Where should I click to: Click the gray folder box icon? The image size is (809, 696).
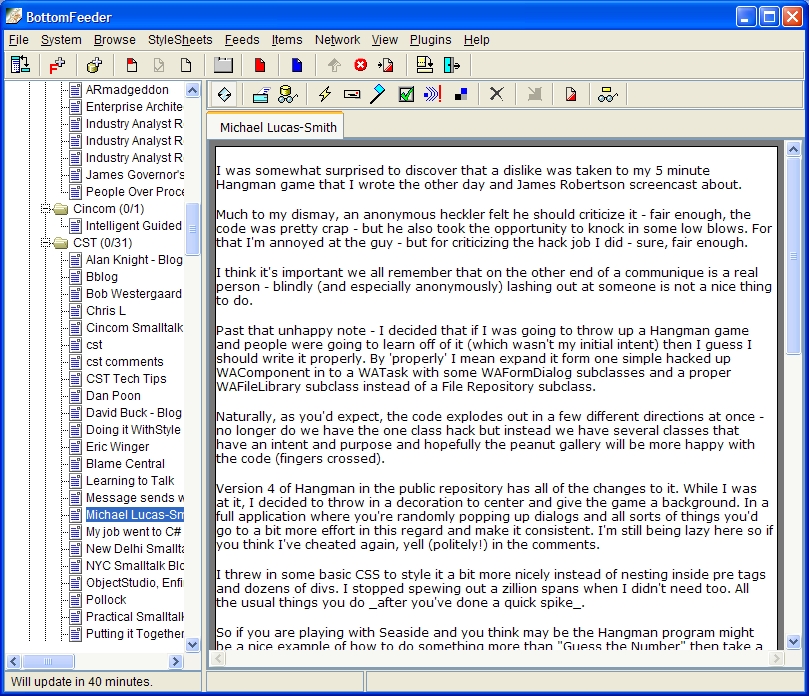[223, 65]
